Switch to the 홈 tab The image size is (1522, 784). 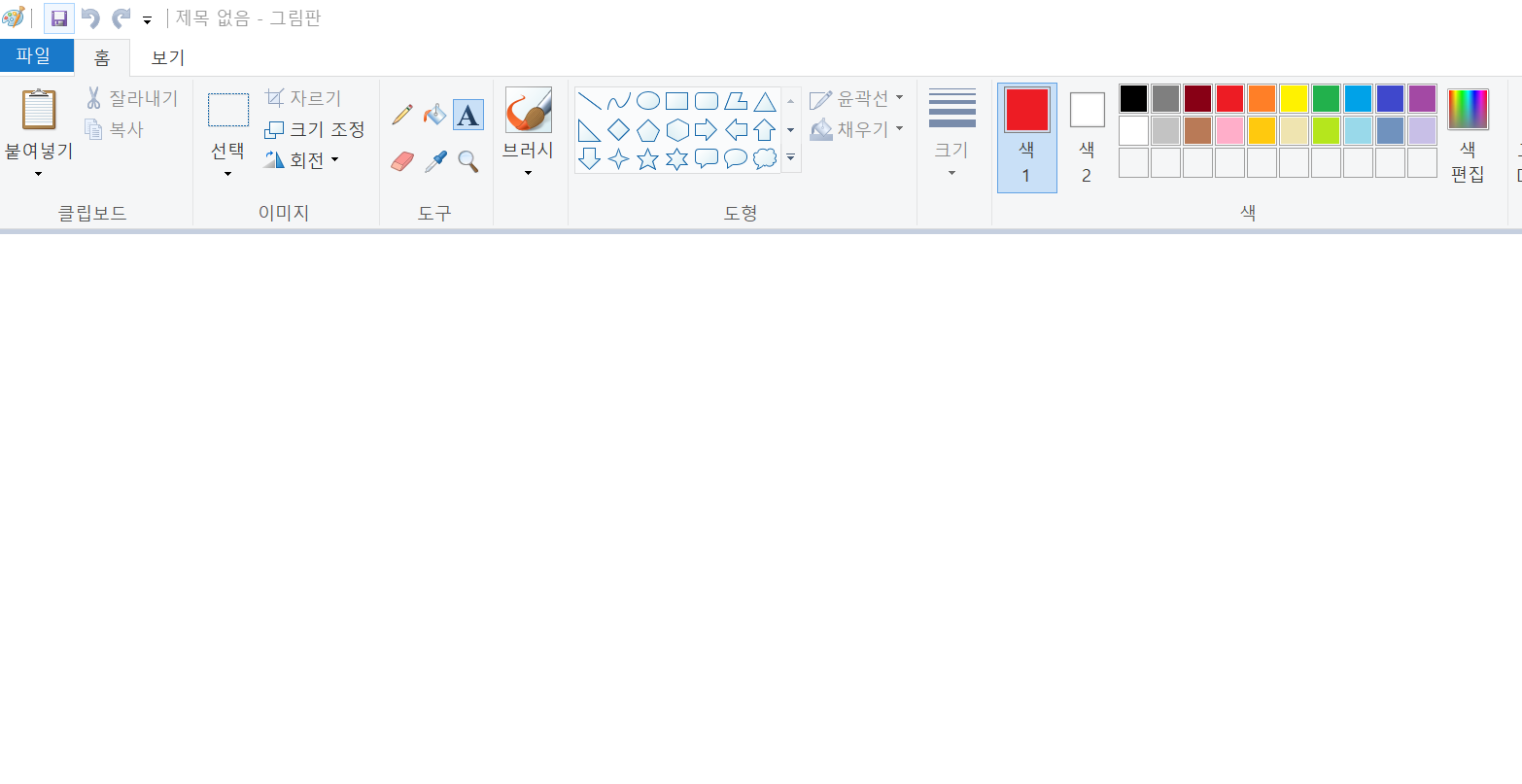pos(102,57)
